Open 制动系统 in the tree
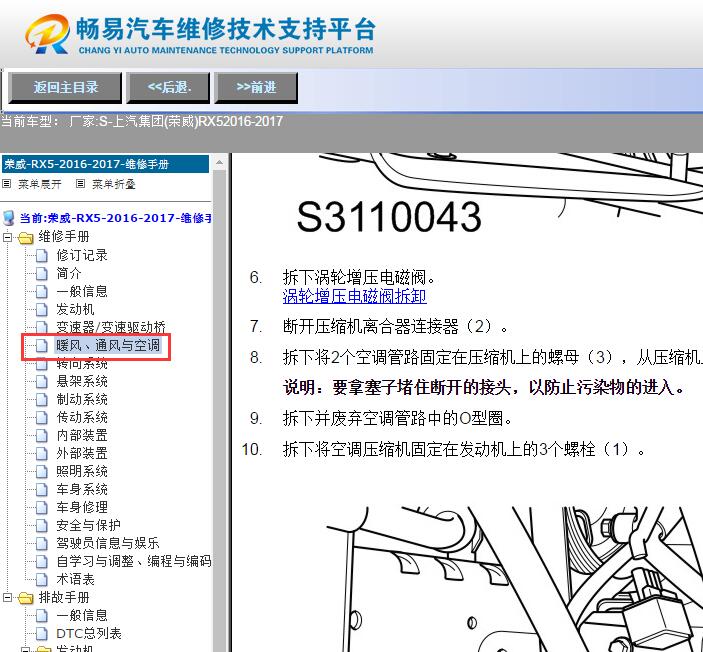The height and width of the screenshot is (652, 703). [x=82, y=400]
